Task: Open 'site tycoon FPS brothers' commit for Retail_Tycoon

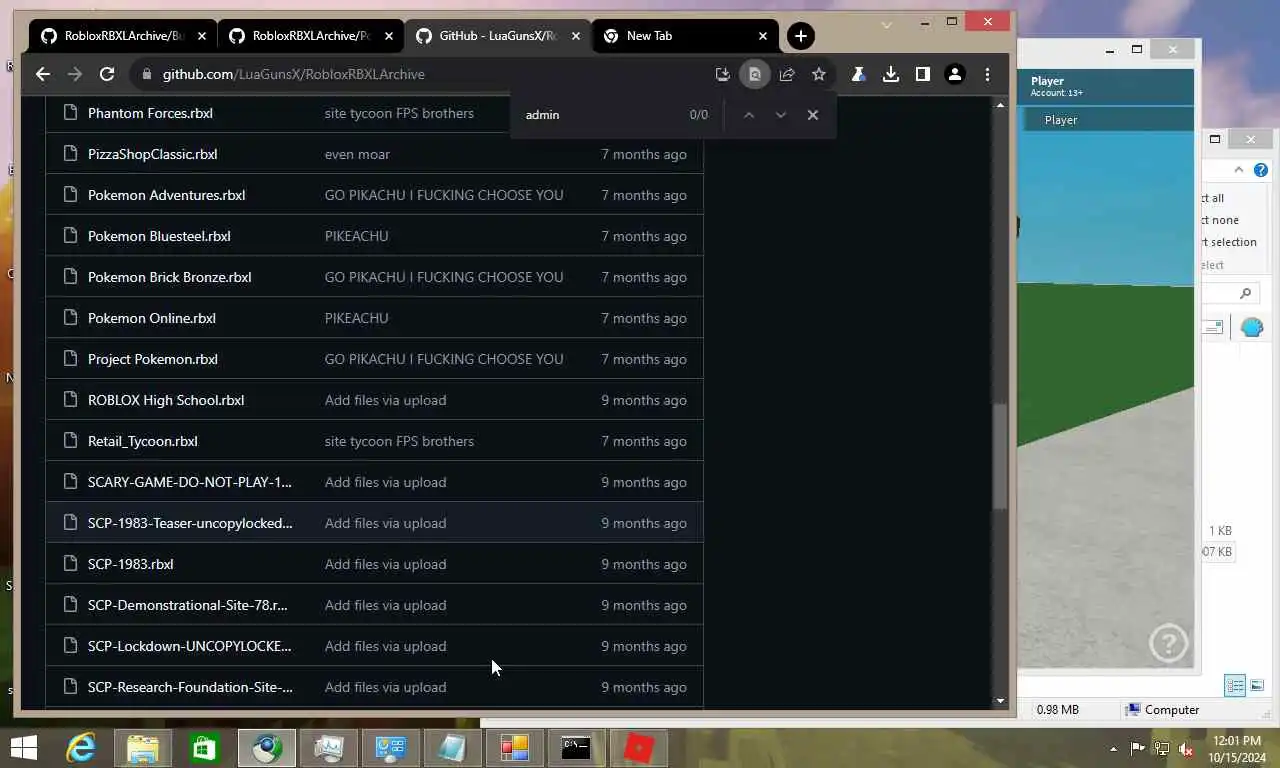Action: coord(399,441)
